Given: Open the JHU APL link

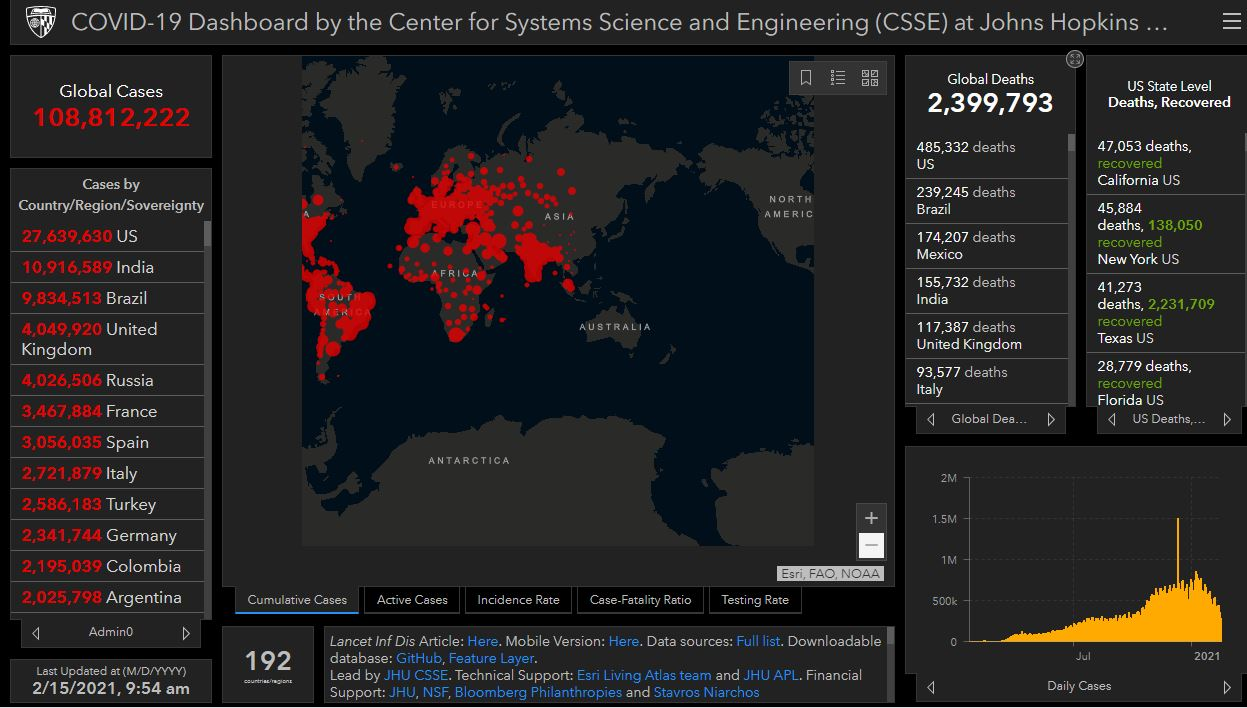Looking at the screenshot, I should point(771,675).
